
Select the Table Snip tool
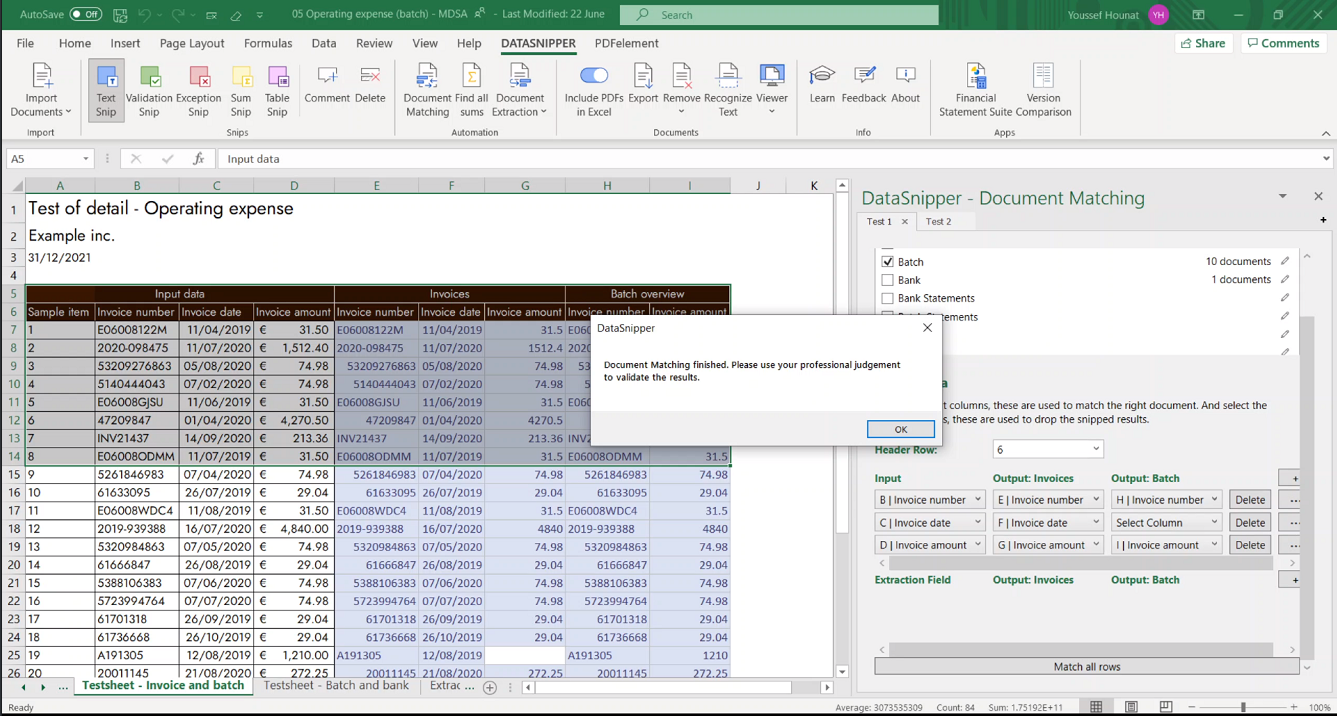click(277, 89)
